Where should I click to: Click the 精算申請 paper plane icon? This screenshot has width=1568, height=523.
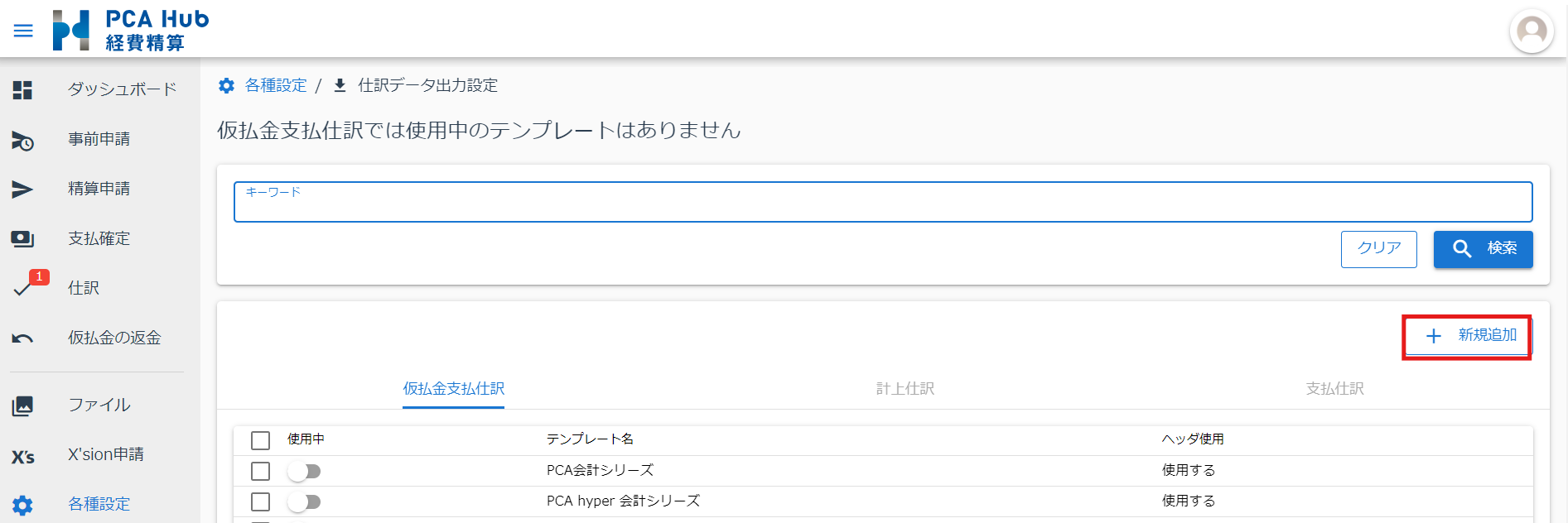(22, 190)
